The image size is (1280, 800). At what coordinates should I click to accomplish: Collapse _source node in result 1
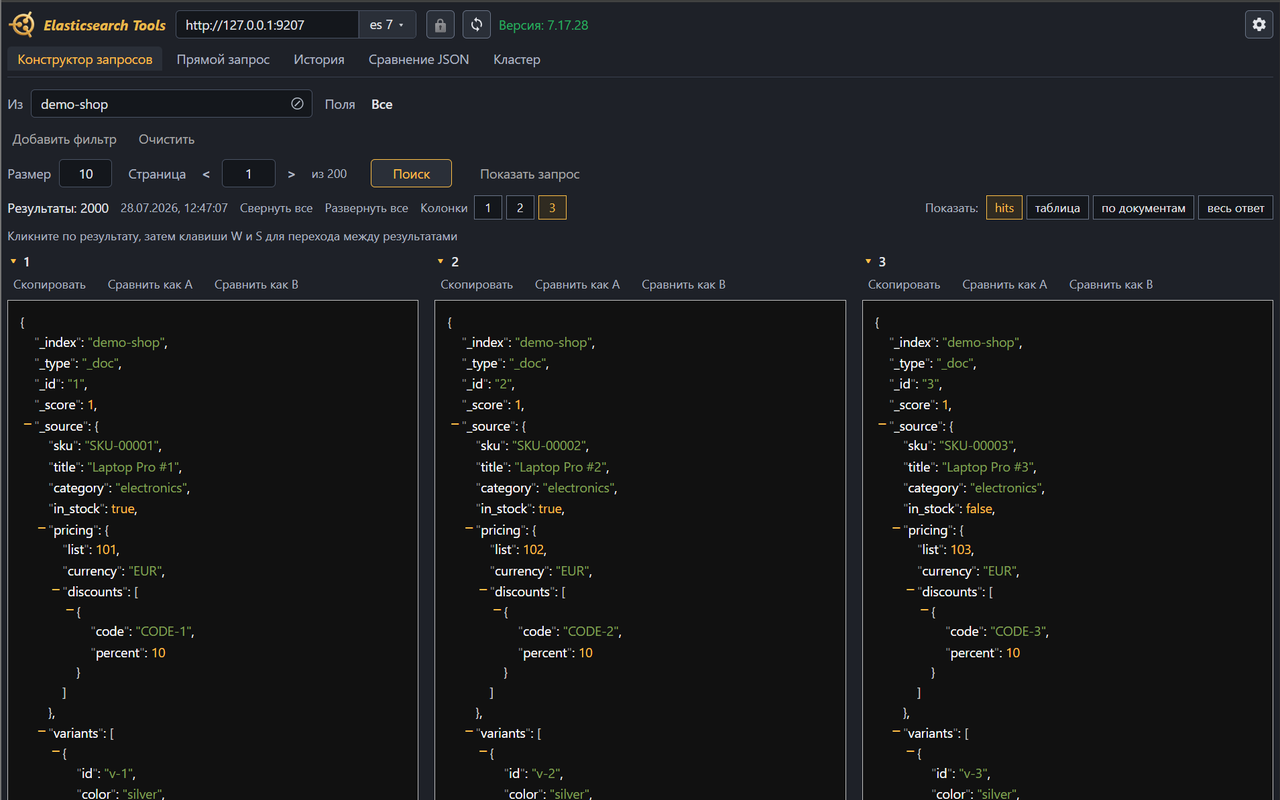(27, 426)
